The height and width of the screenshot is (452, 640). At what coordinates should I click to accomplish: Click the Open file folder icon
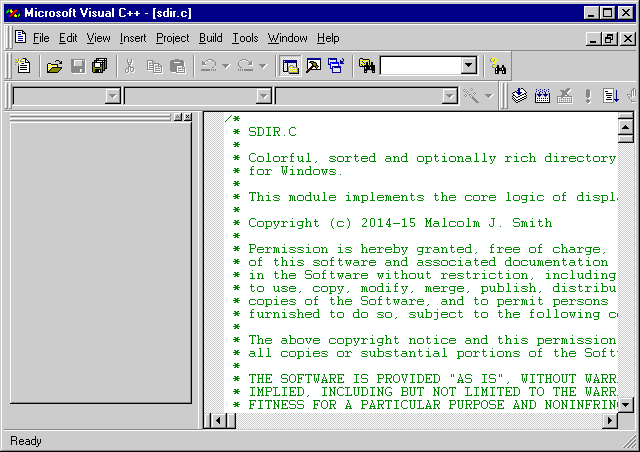coord(54,66)
